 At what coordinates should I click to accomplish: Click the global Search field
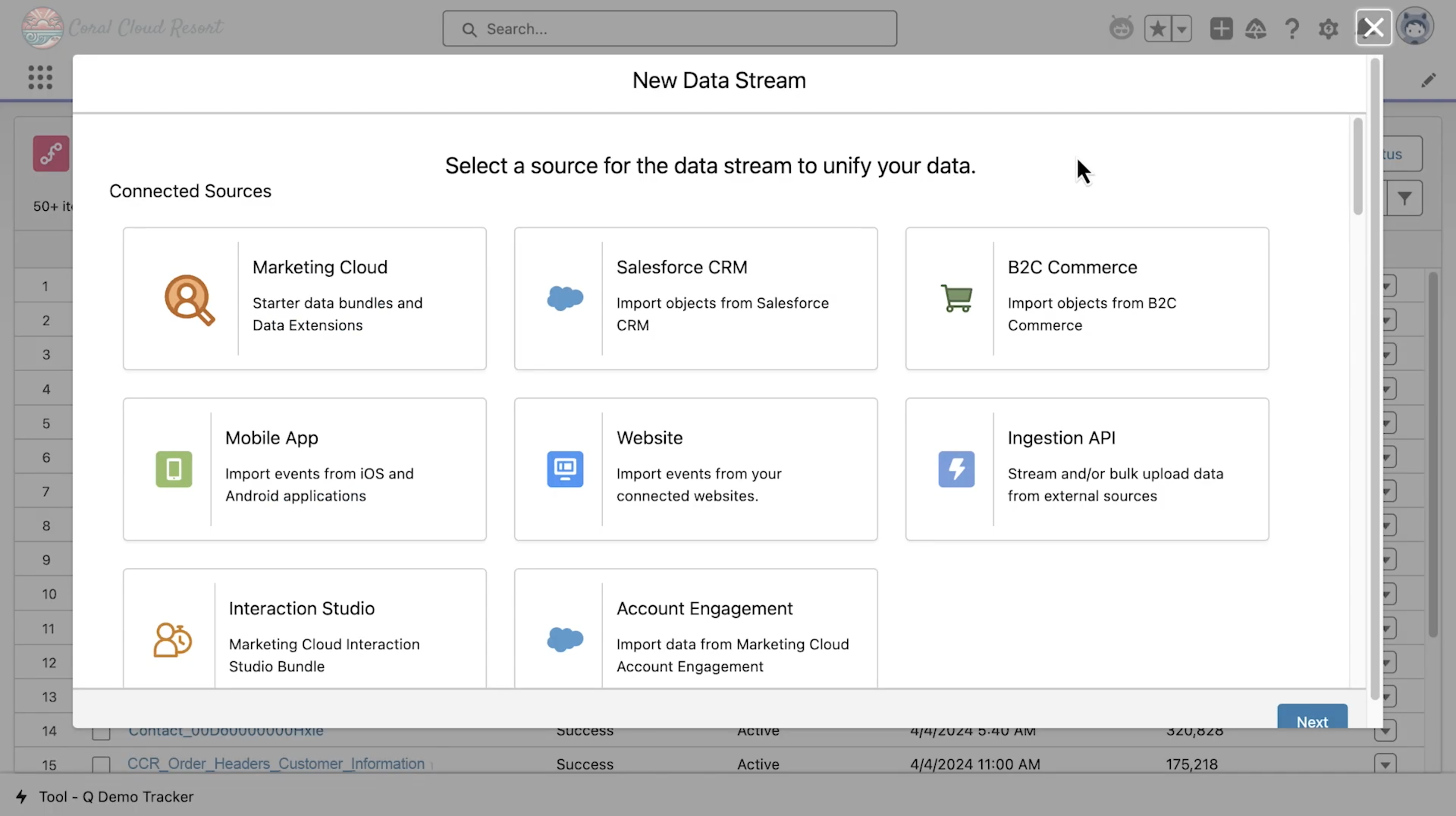(x=669, y=29)
